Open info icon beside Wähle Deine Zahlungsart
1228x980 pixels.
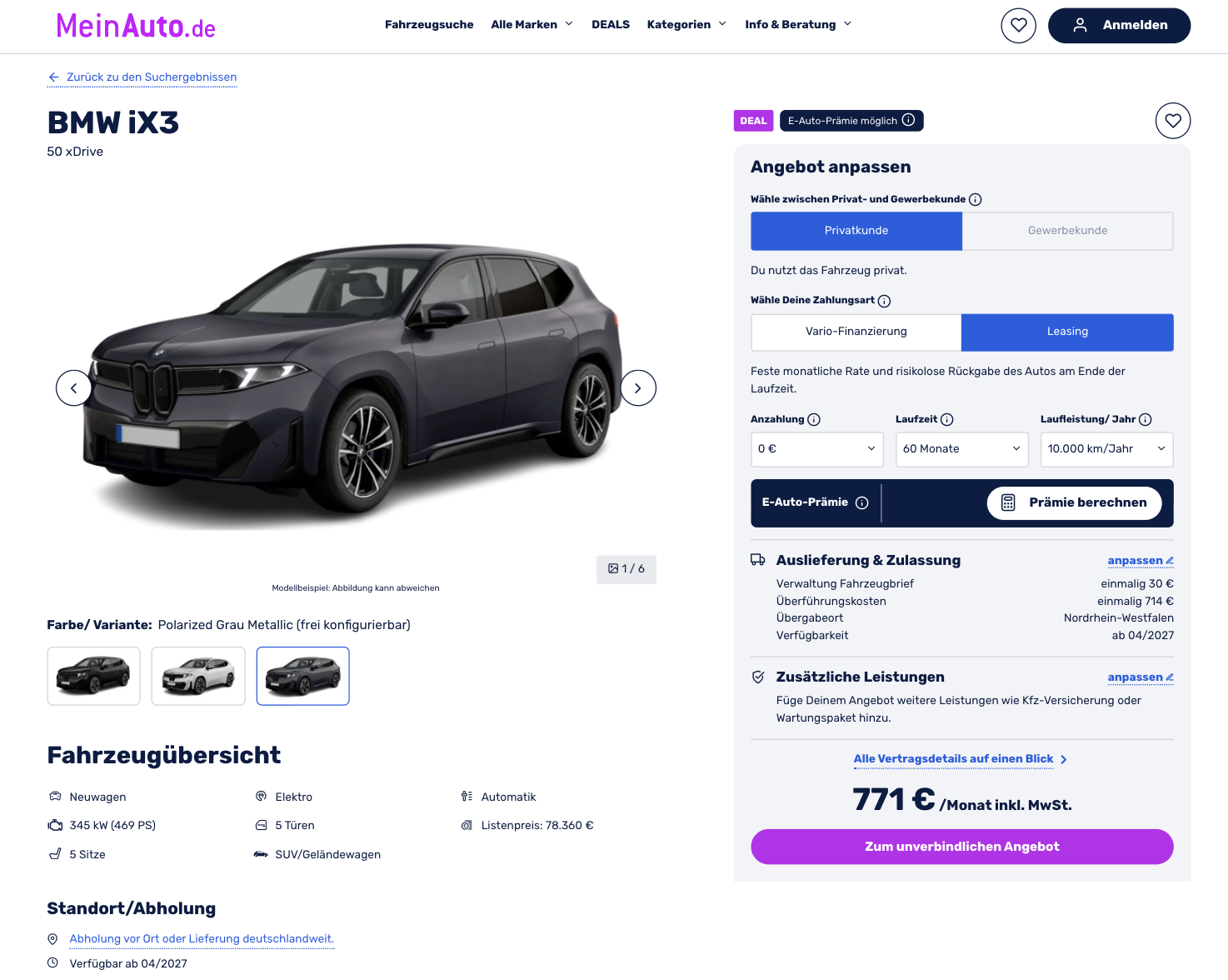click(884, 301)
